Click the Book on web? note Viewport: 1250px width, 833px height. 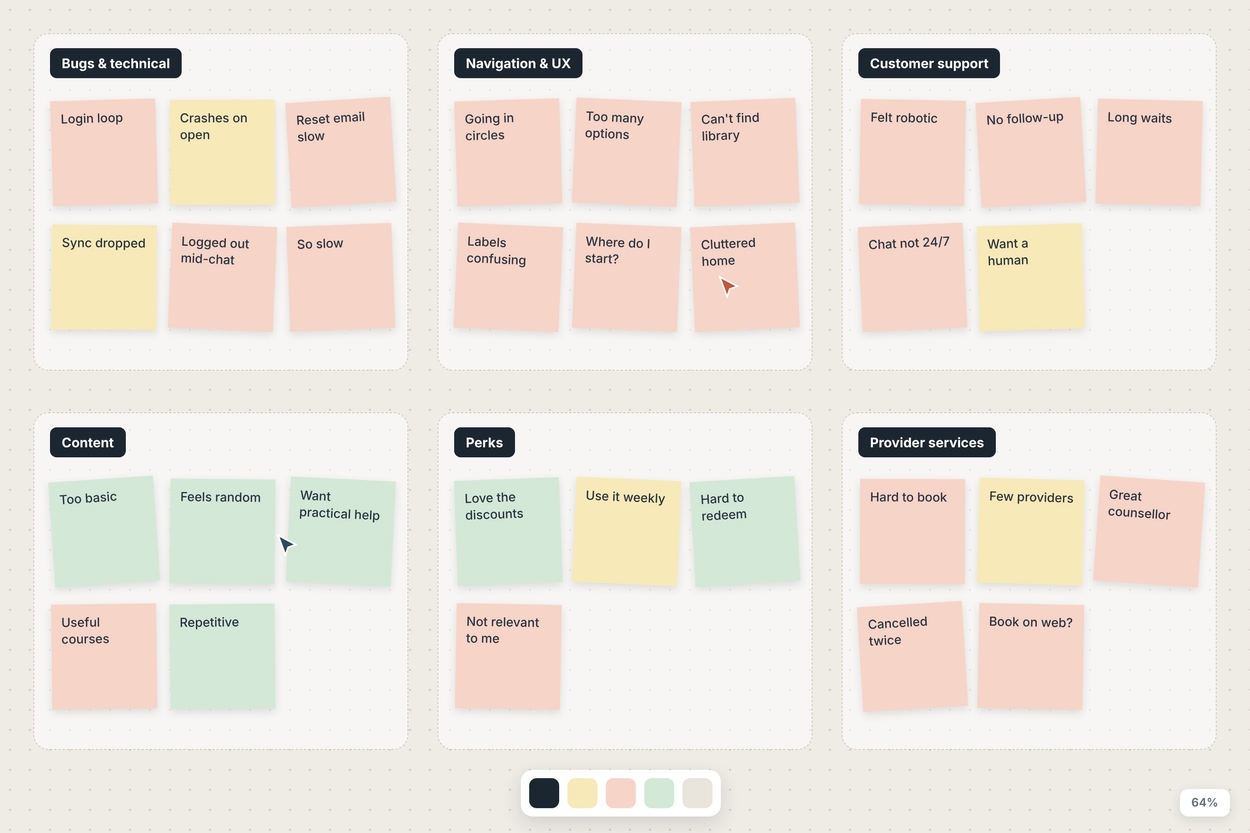[1031, 656]
